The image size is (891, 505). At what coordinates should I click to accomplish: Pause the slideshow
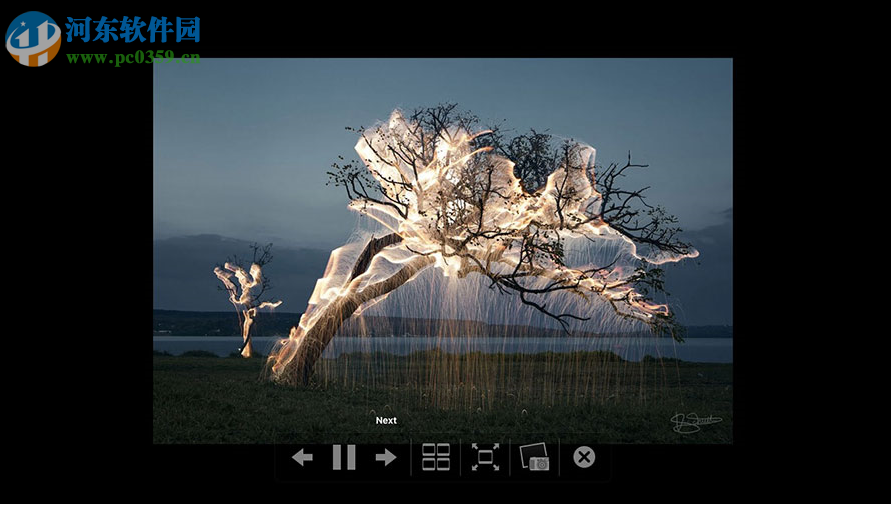pyautogui.click(x=344, y=457)
